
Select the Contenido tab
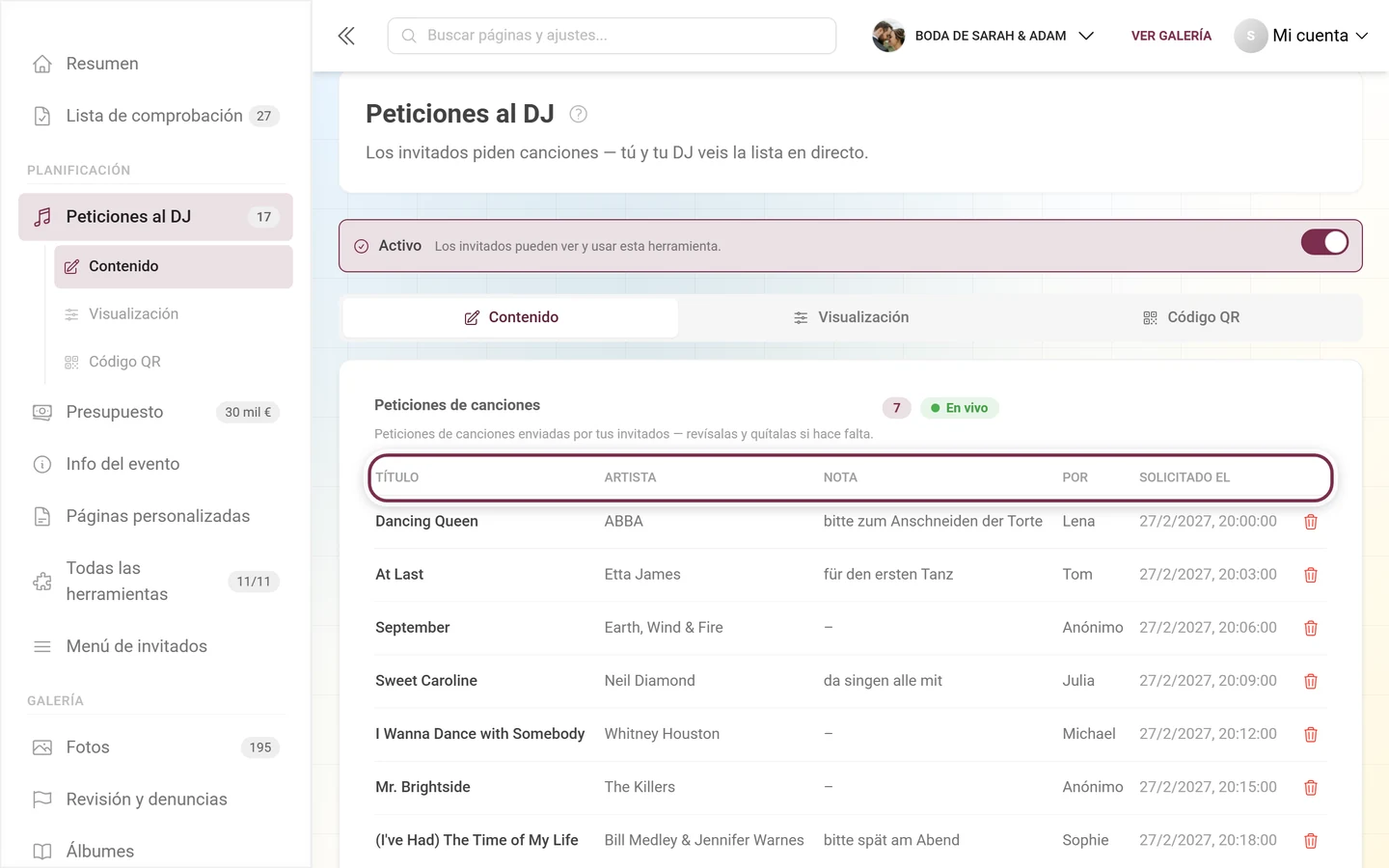510,317
